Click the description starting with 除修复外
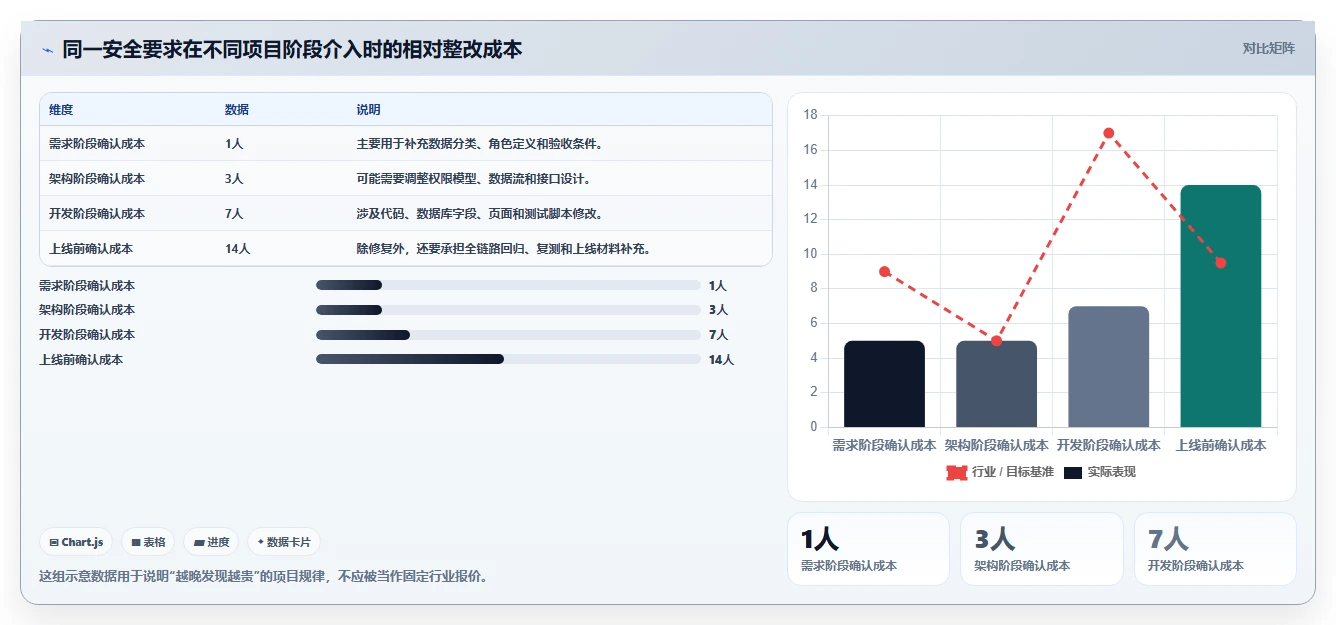 [504, 249]
